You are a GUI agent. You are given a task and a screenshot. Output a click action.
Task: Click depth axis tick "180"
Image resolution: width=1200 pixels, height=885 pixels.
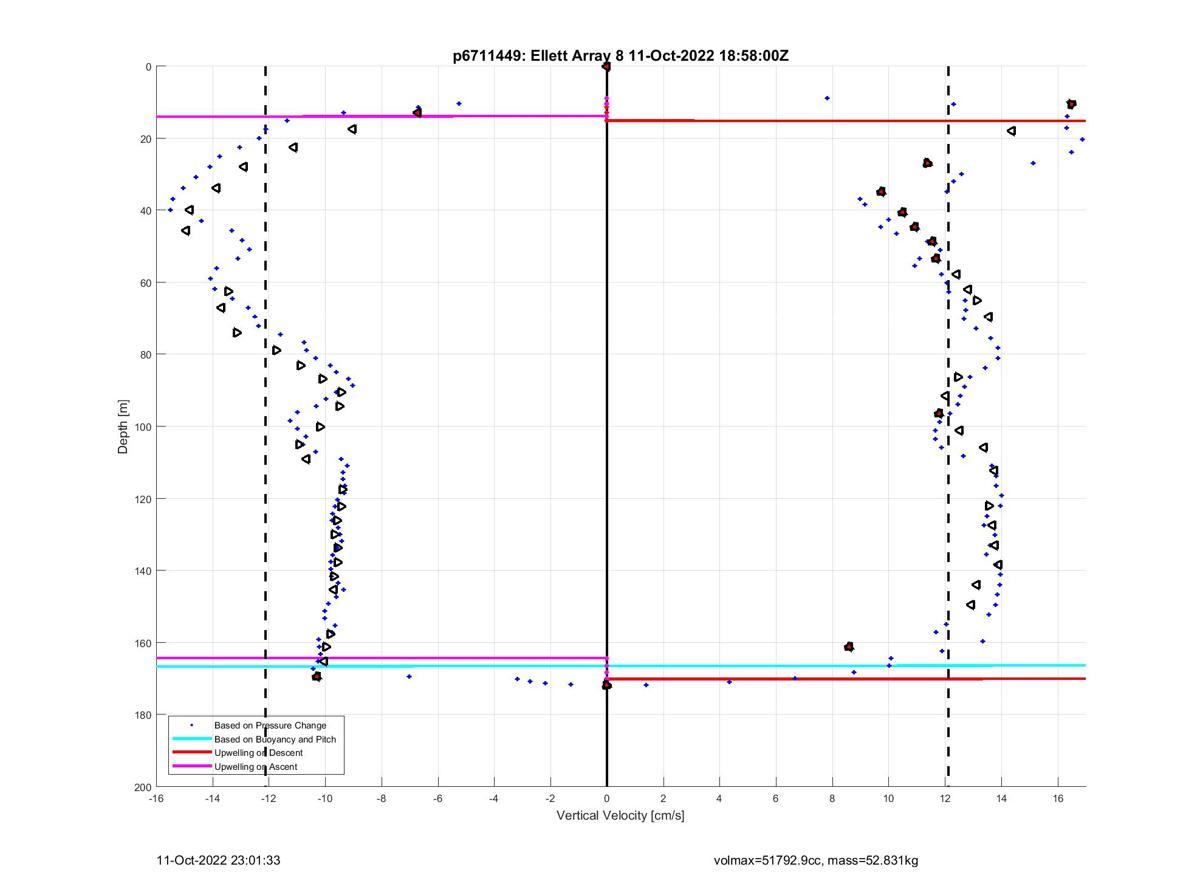pyautogui.click(x=142, y=715)
